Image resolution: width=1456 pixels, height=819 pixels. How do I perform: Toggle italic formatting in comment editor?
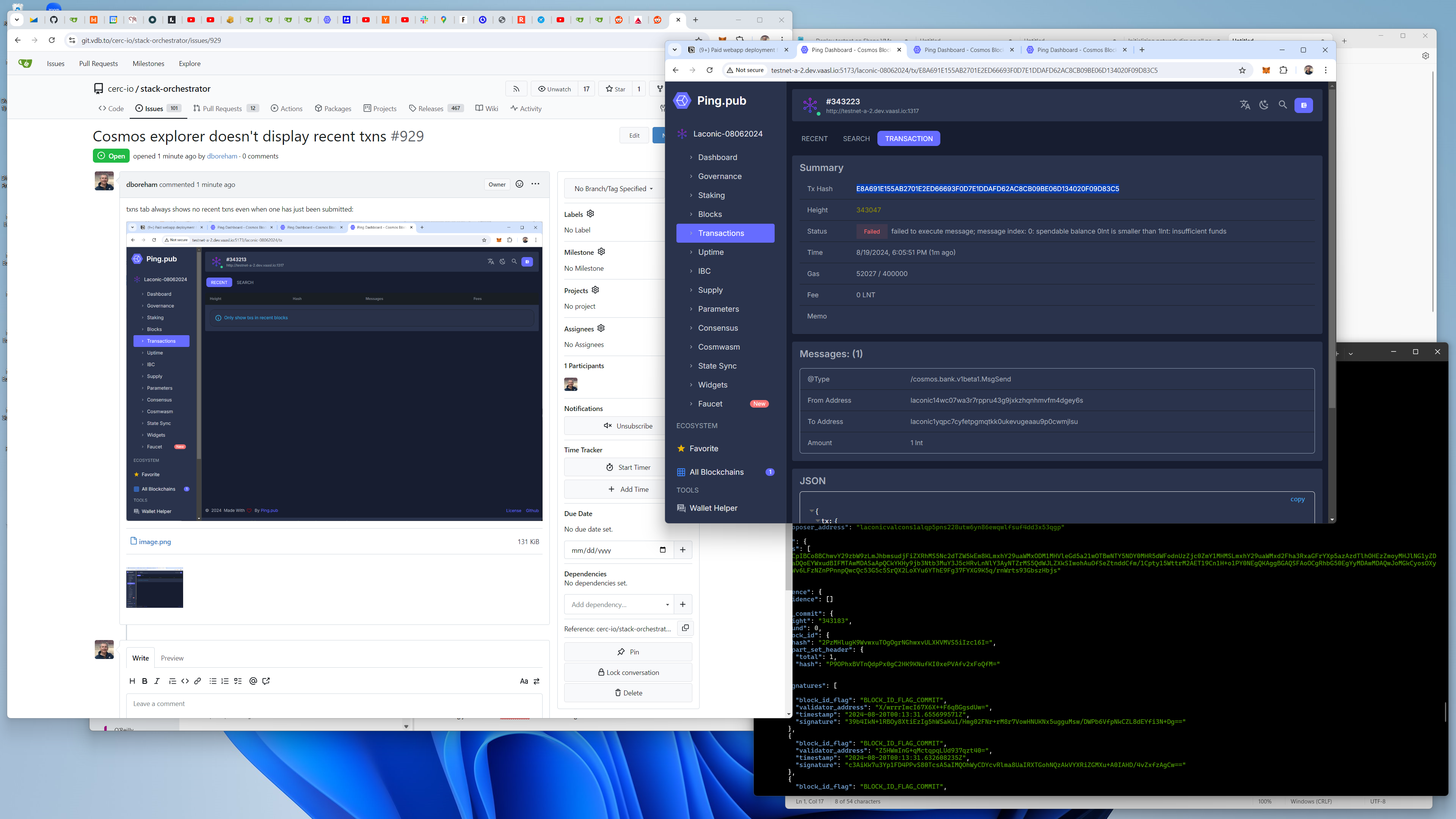point(157,681)
